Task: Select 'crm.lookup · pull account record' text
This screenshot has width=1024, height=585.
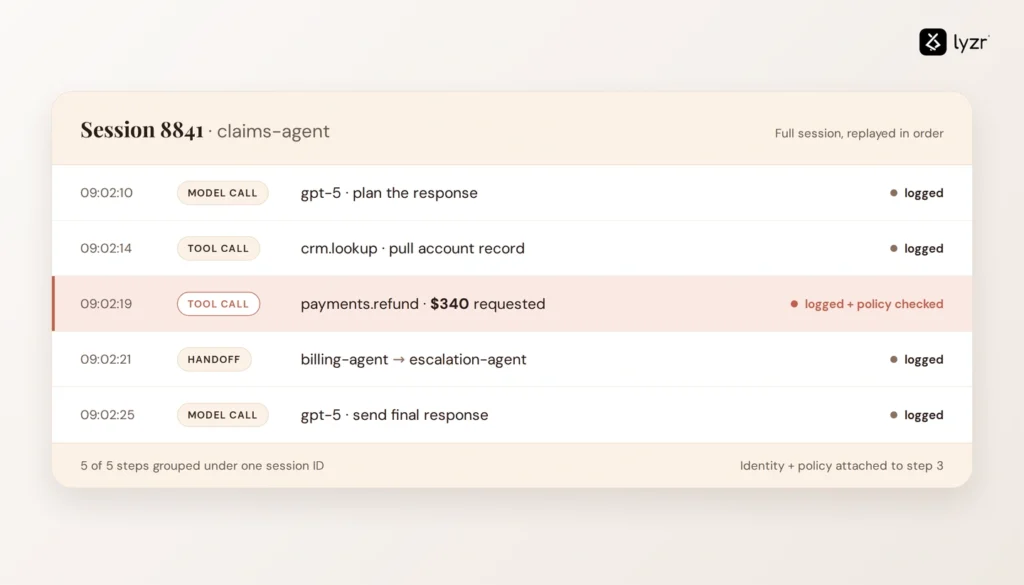Action: pyautogui.click(x=412, y=248)
